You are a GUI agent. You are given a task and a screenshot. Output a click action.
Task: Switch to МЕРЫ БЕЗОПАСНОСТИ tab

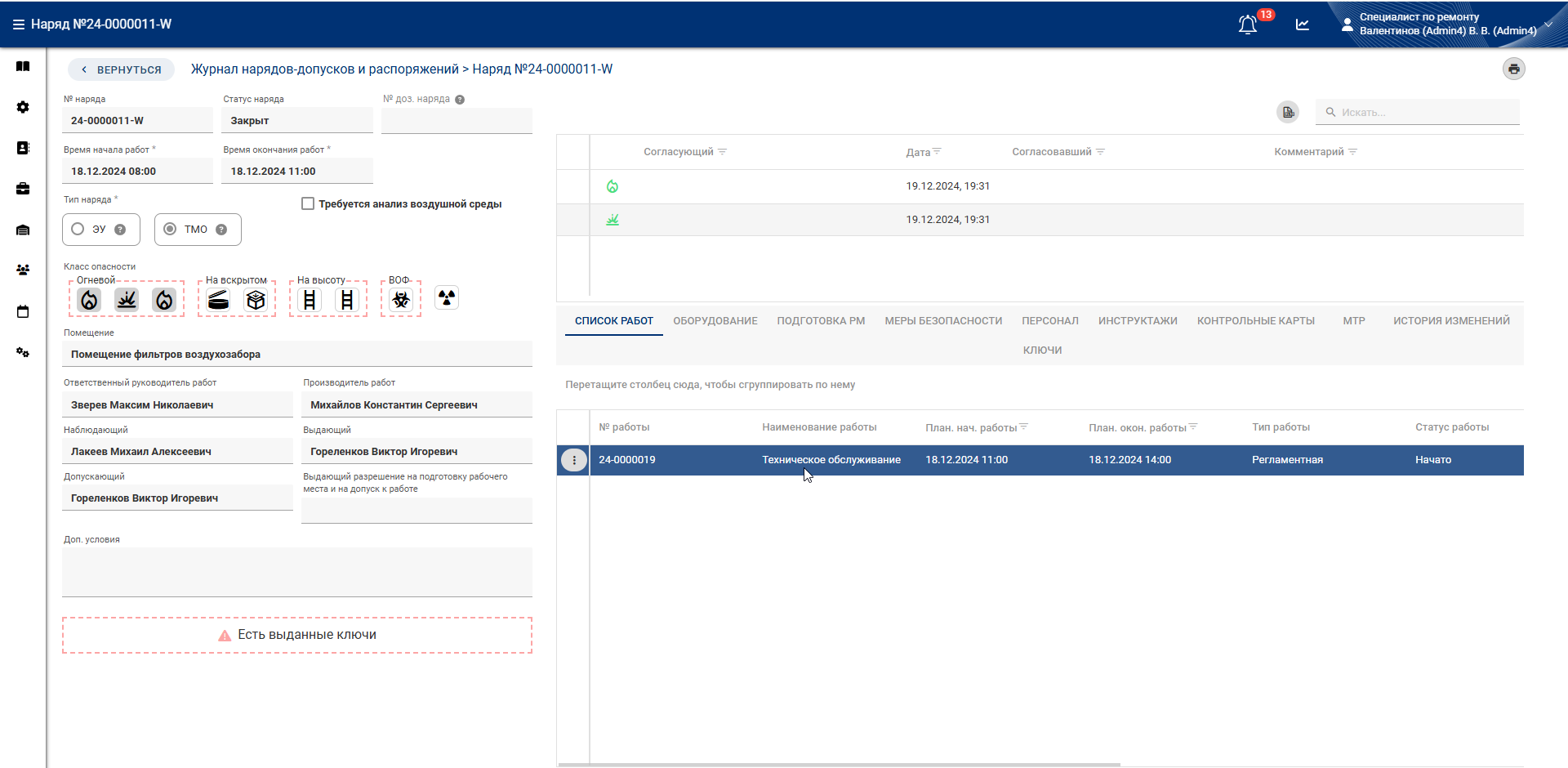(943, 321)
